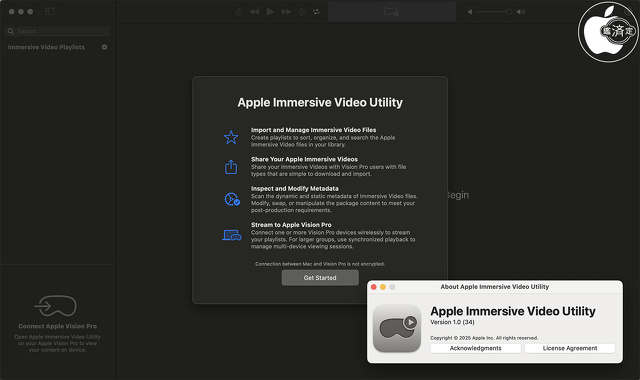
Task: Click the star icon for Import and Manage
Action: tap(231, 138)
